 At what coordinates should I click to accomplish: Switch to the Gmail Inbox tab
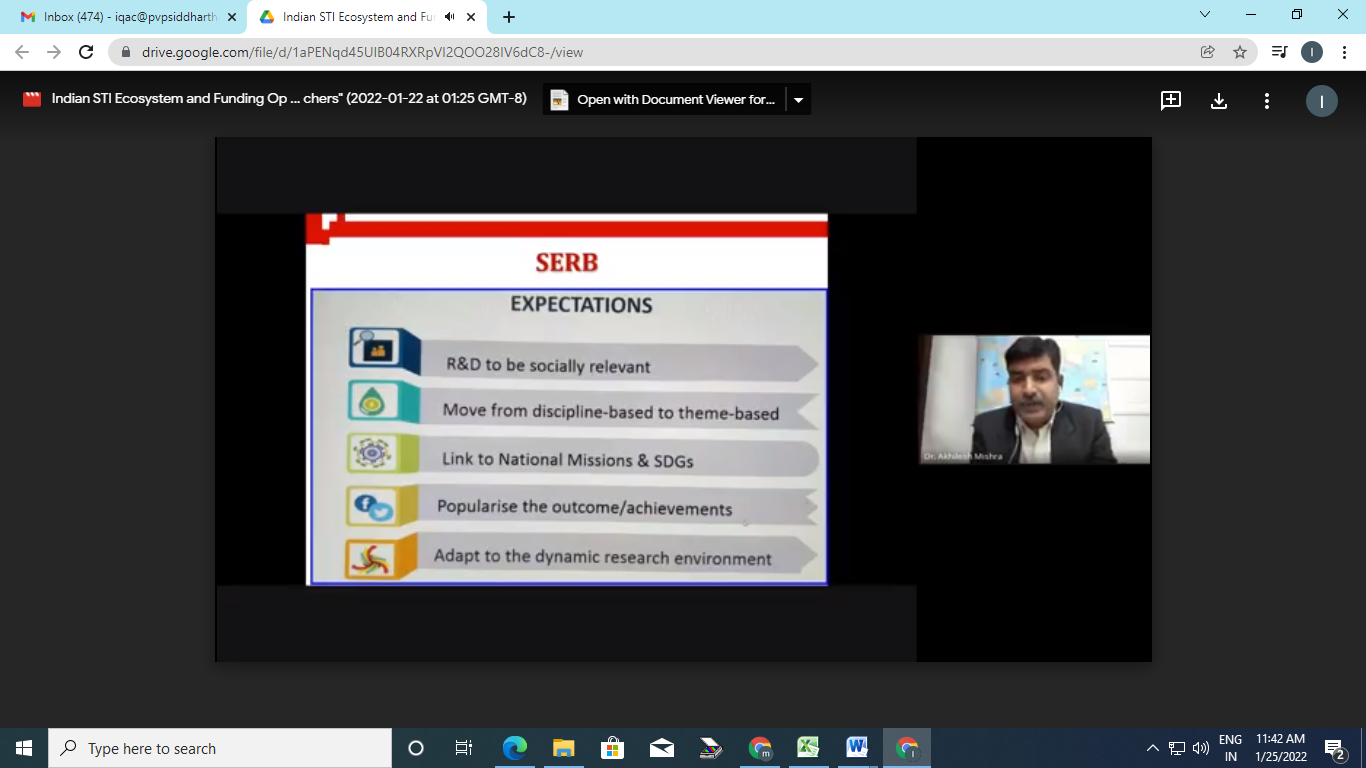point(127,17)
